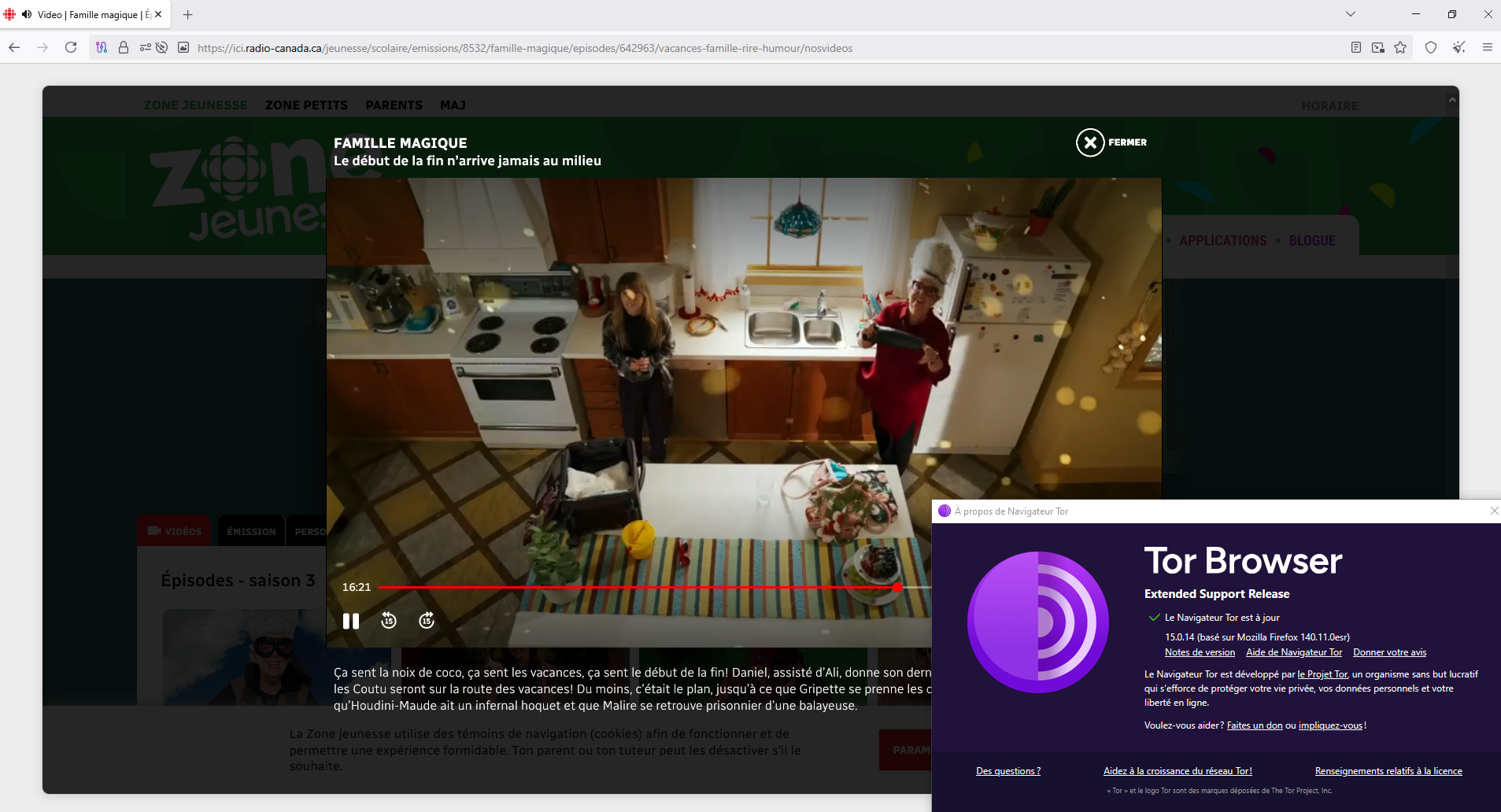This screenshot has height=812, width=1501.
Task: Toggle reader view in the address bar
Action: [1356, 48]
